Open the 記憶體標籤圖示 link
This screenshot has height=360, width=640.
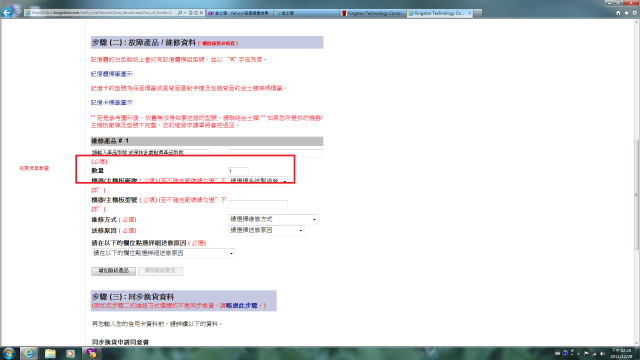[111, 74]
